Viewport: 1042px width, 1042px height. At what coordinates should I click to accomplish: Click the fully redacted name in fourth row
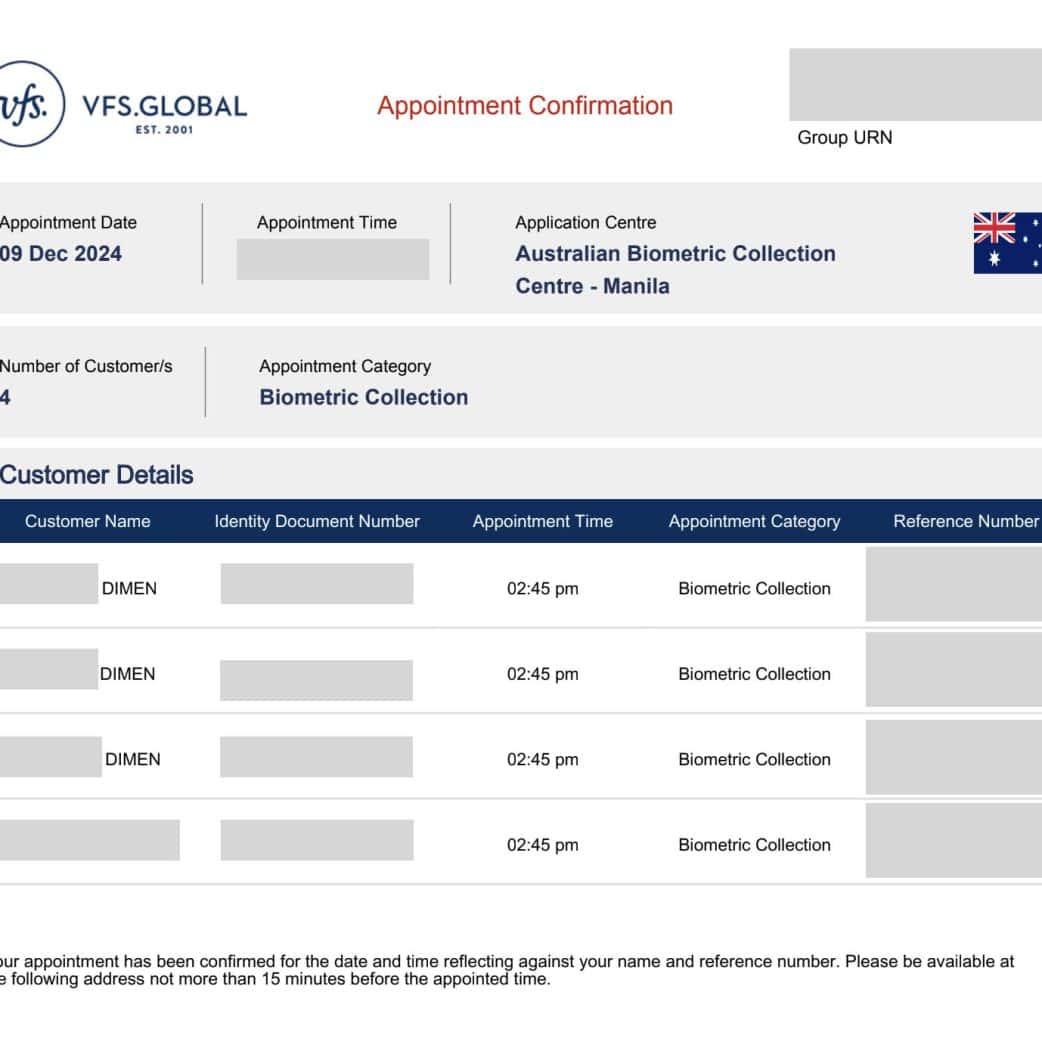[x=89, y=840]
